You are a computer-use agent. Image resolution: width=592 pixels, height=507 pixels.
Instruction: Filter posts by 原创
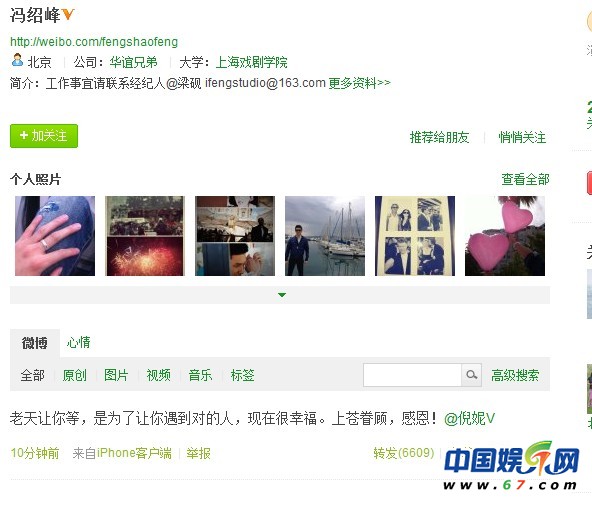pos(74,375)
